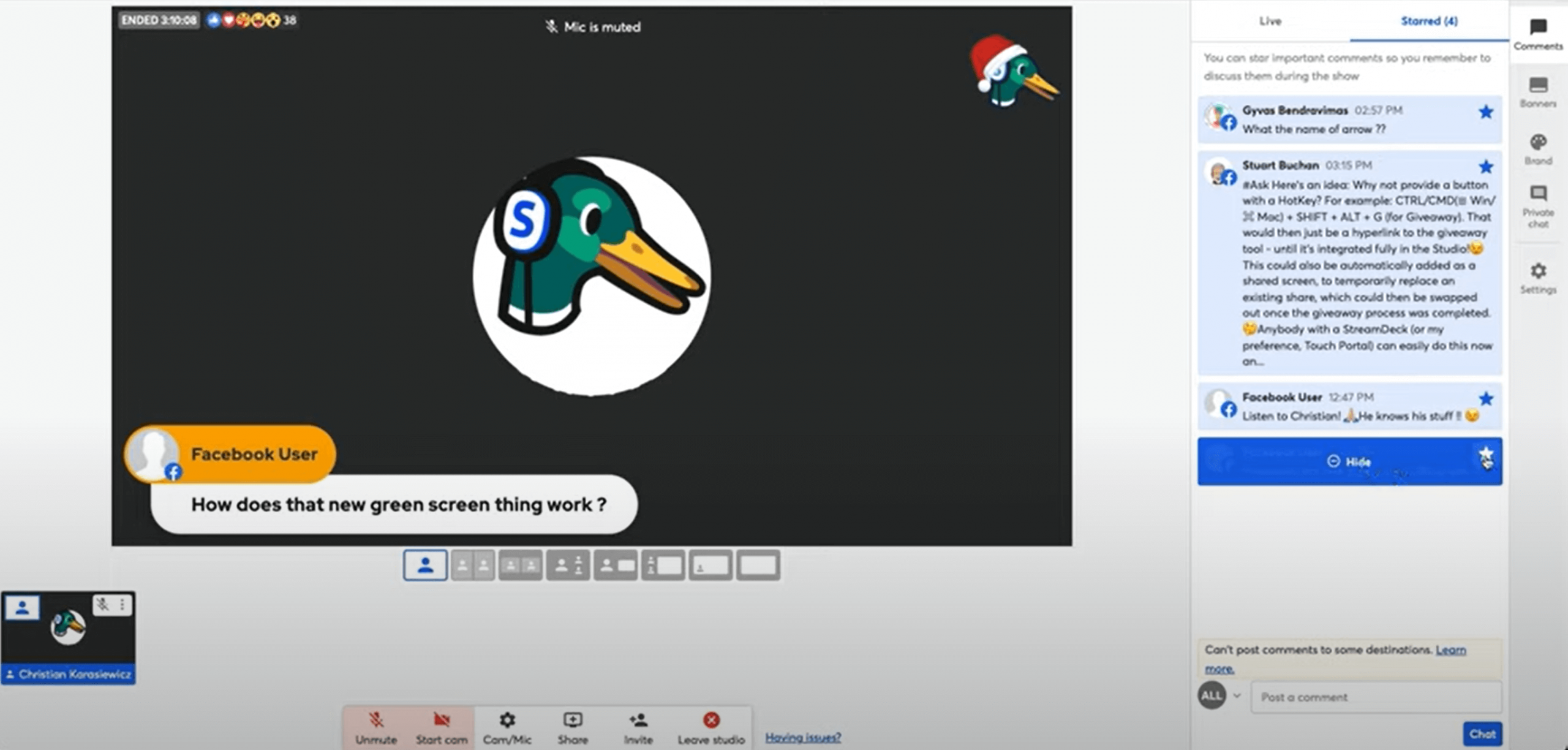
Task: Unstar Gyvas Bendravimas comment
Action: (1485, 112)
